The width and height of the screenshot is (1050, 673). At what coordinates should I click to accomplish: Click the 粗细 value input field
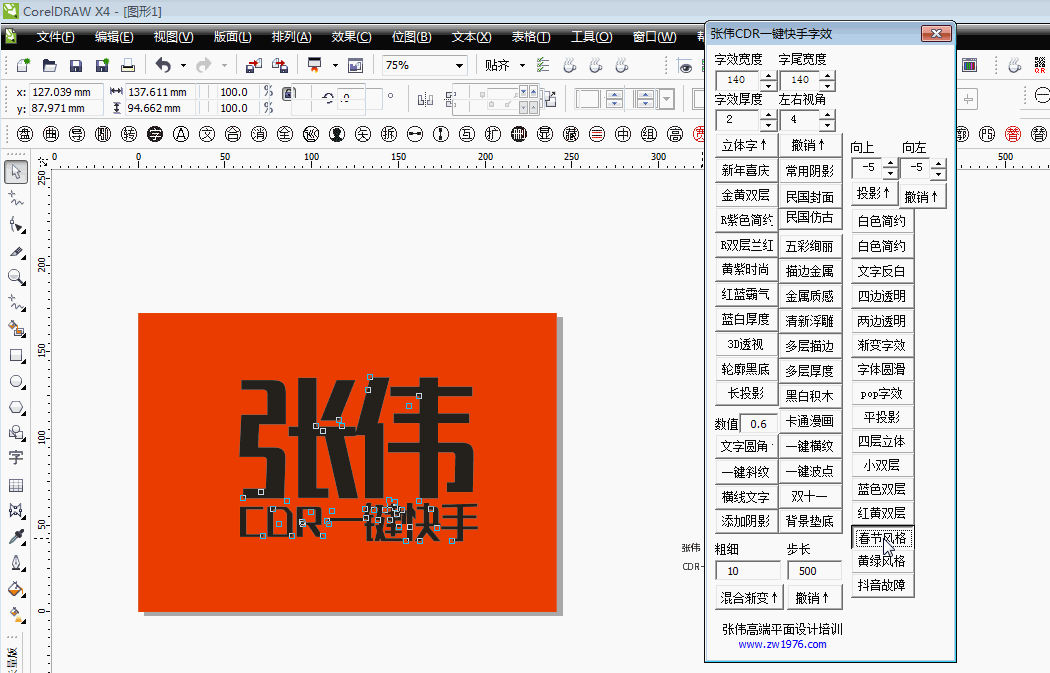(745, 570)
